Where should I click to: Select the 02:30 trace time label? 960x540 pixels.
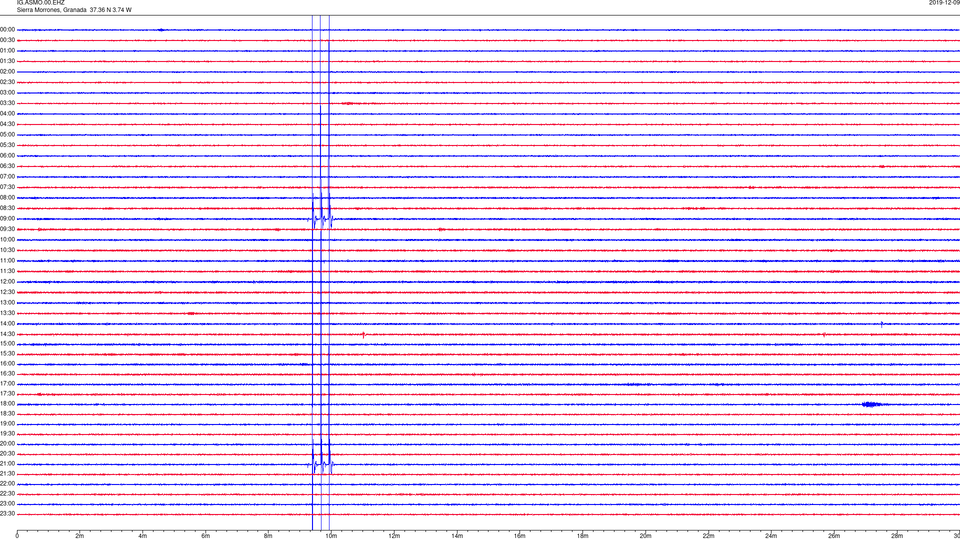(x=7, y=82)
